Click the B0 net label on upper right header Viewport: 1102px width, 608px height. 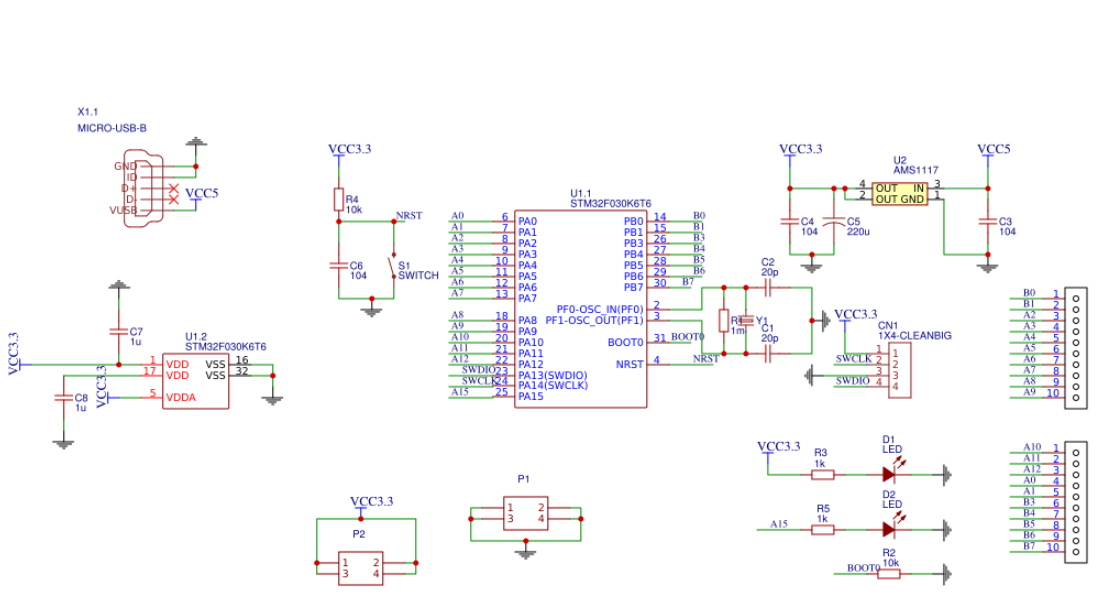coord(1029,292)
